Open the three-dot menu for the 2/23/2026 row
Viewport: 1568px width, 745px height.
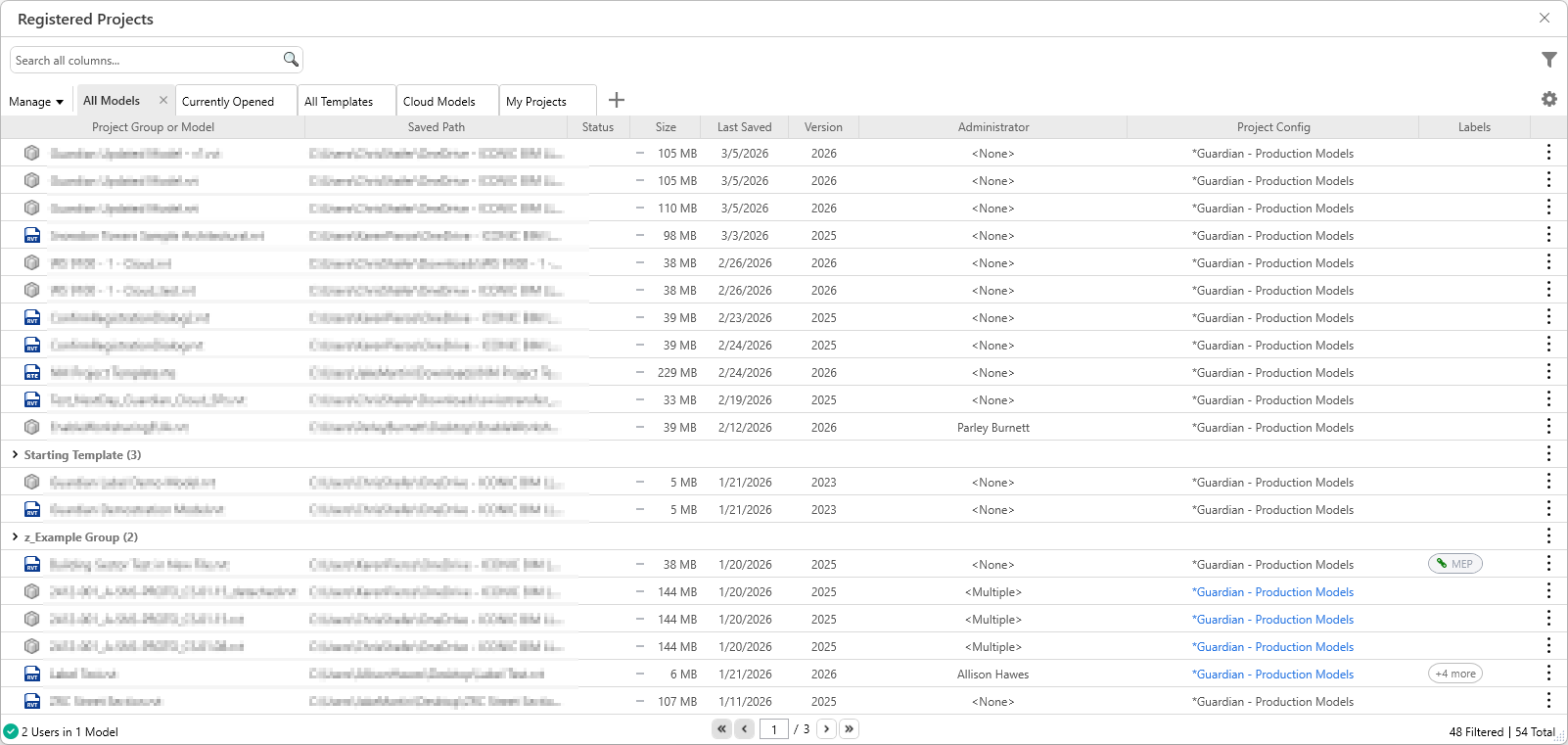(x=1548, y=317)
